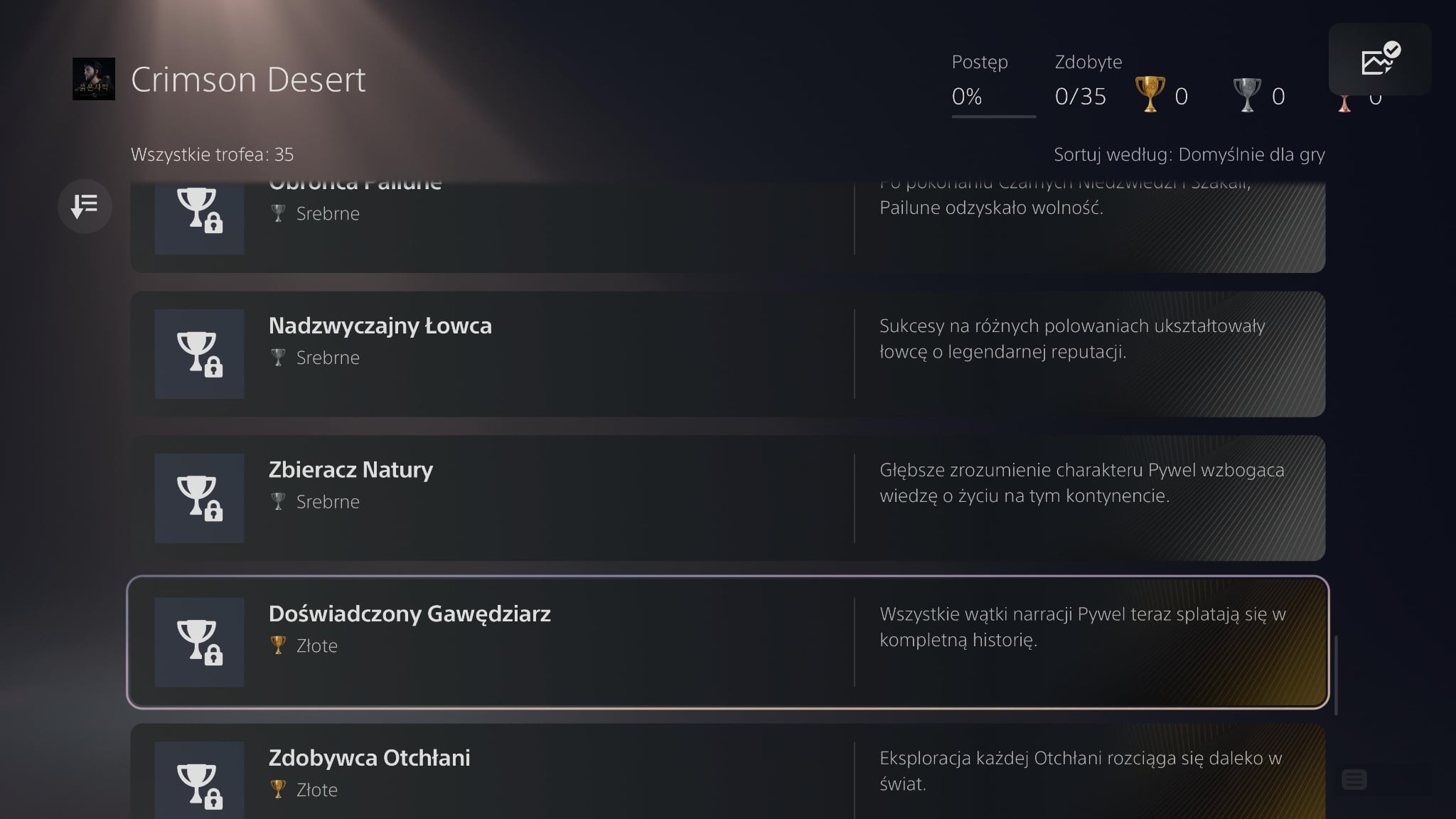Click the locked trophy icon for Zdobywca Otchłani
Viewport: 1456px width, 819px height.
coord(199,782)
